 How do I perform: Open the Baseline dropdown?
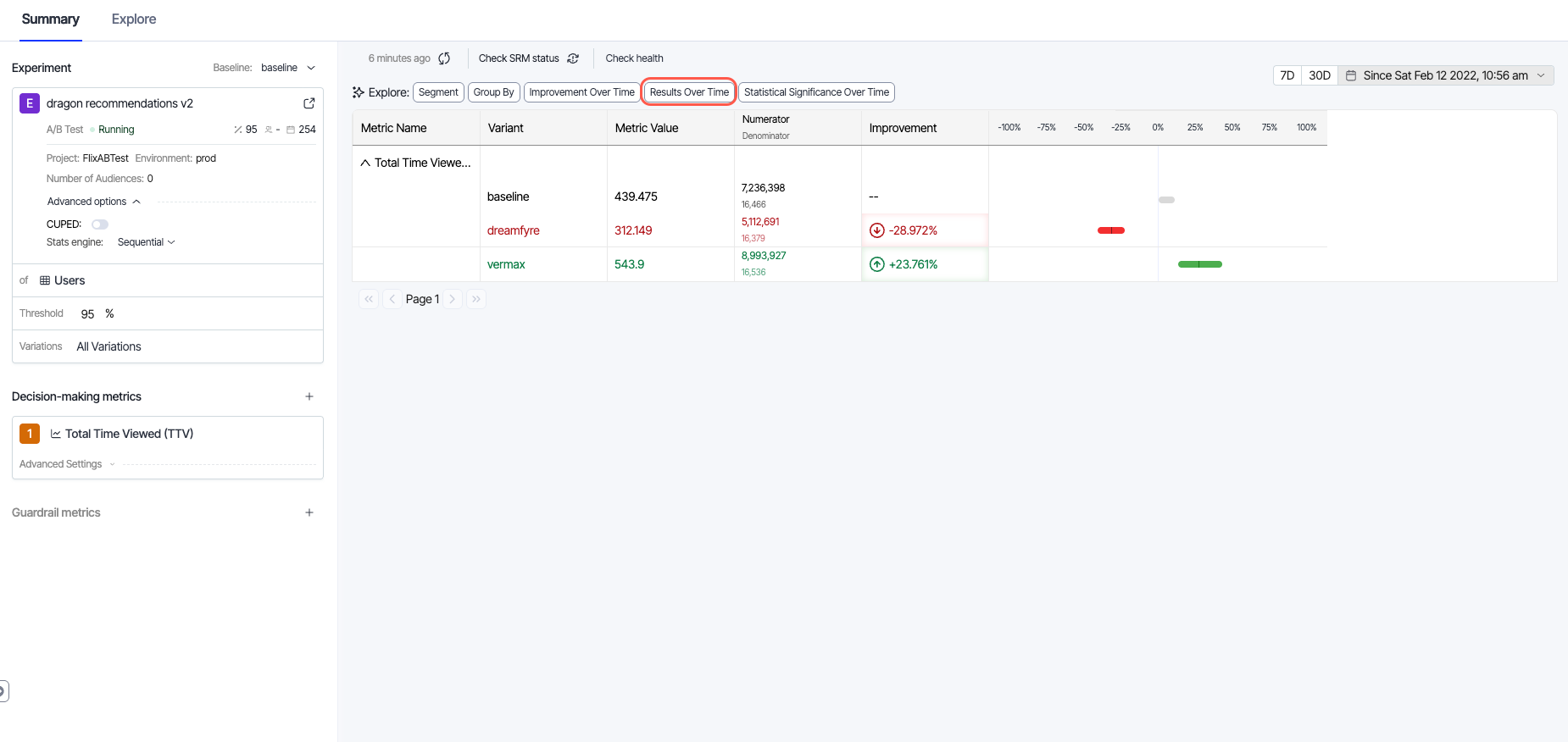click(x=288, y=68)
